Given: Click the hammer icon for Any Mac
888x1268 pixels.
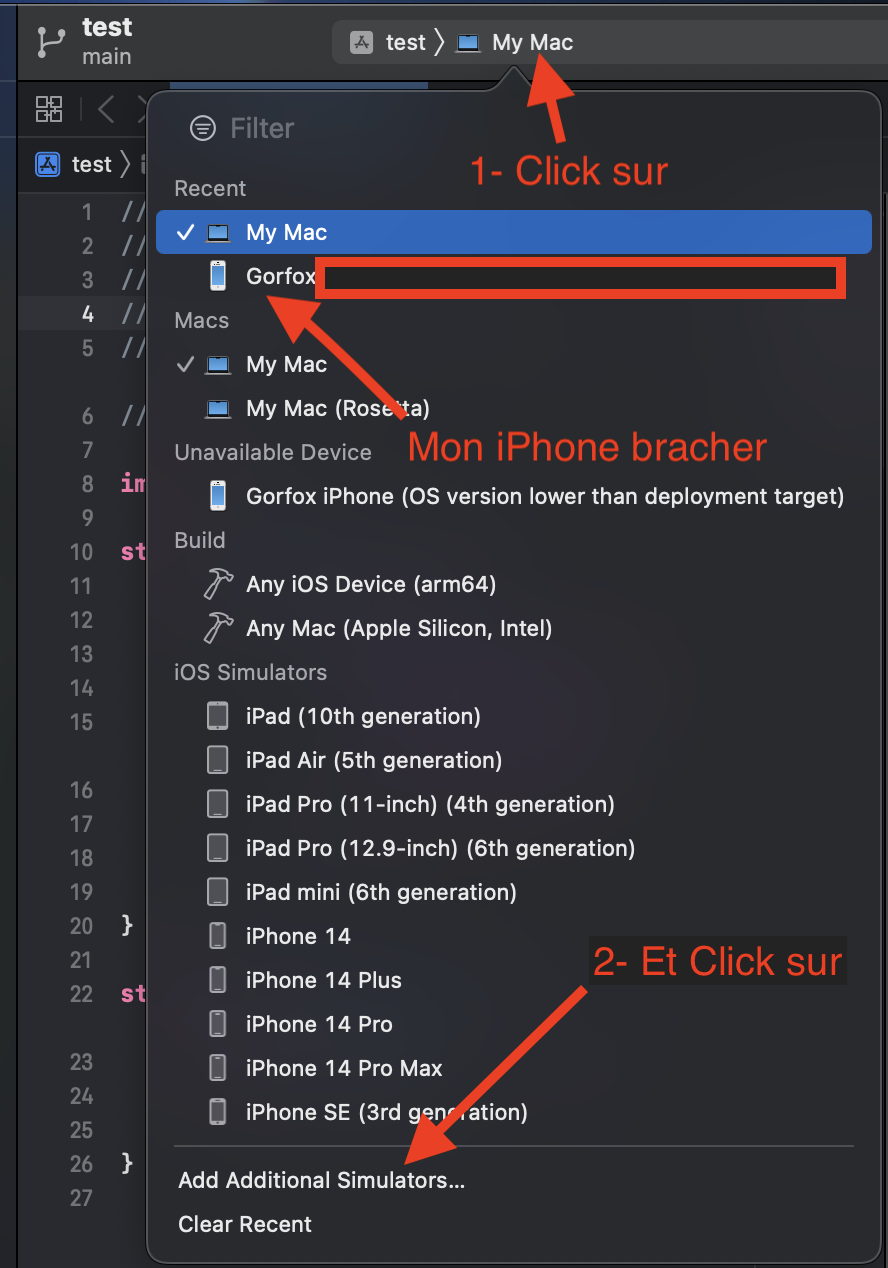Looking at the screenshot, I should point(217,628).
